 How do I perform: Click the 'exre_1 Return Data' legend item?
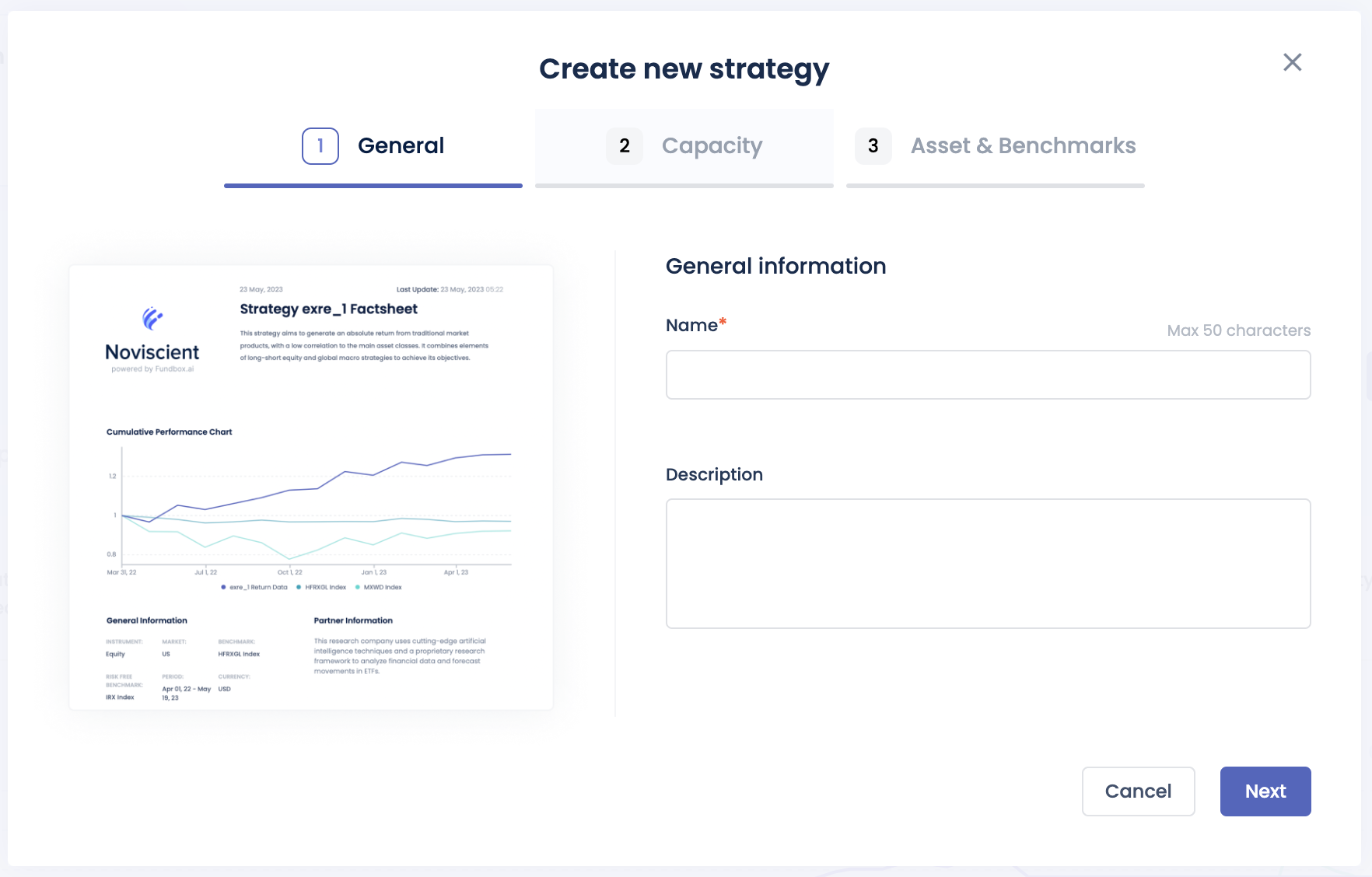(x=254, y=587)
